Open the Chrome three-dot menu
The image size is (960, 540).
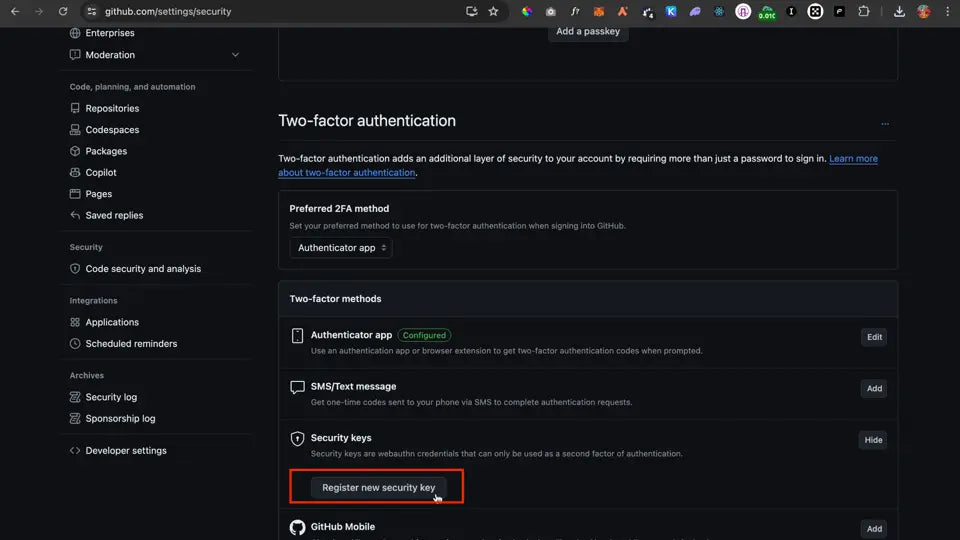(947, 11)
